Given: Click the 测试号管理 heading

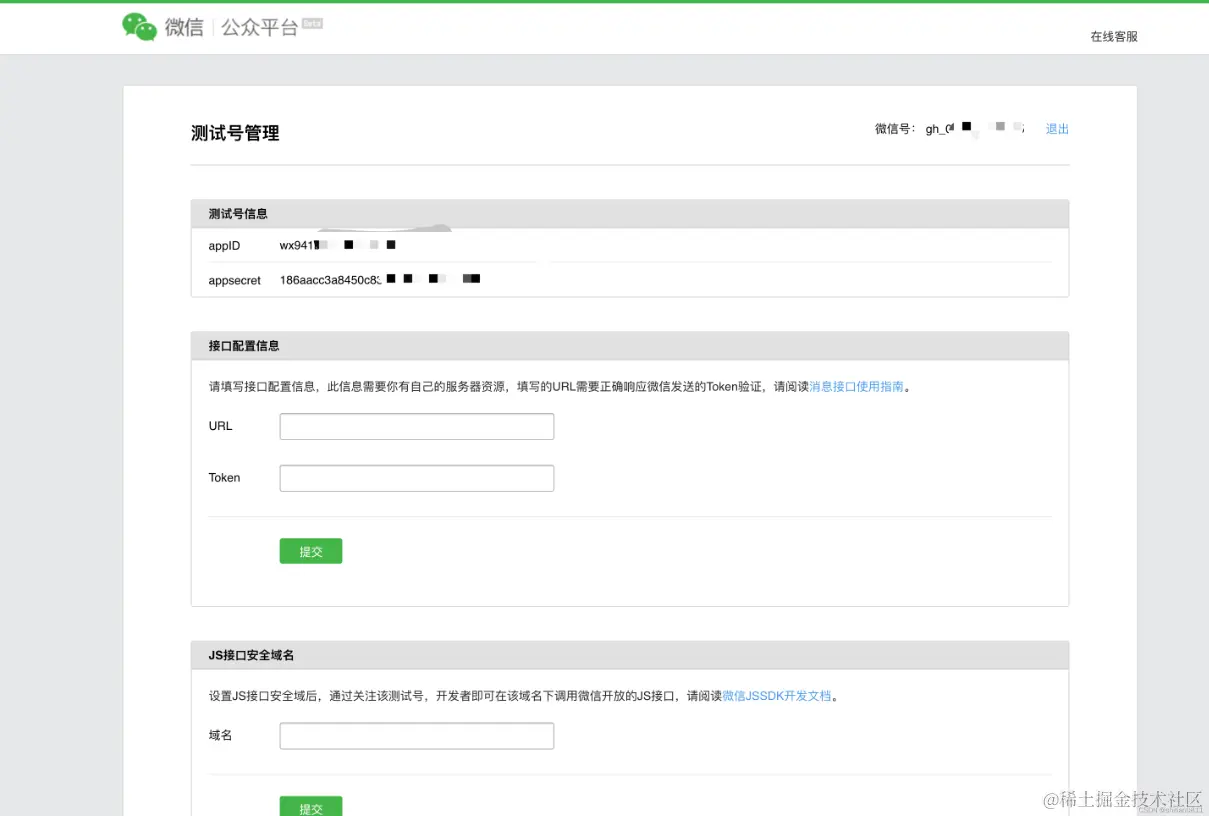Looking at the screenshot, I should [x=235, y=133].
